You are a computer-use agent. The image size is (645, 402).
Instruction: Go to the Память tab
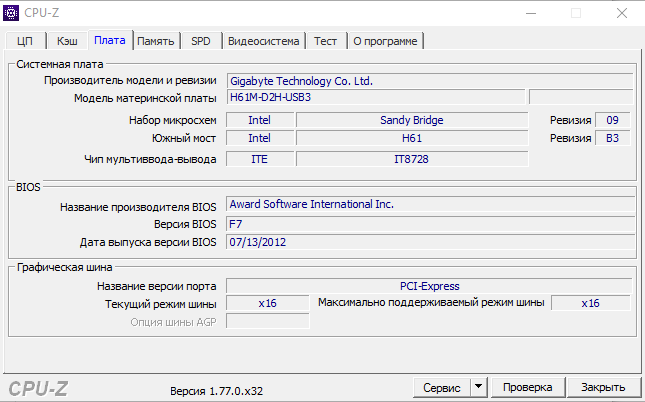pyautogui.click(x=155, y=41)
